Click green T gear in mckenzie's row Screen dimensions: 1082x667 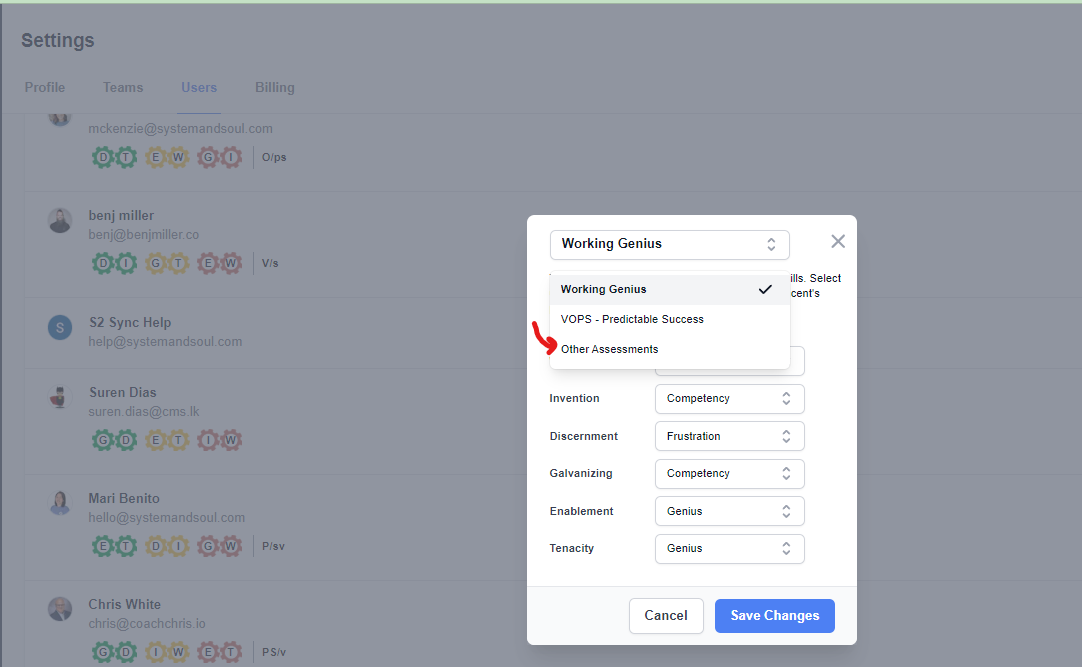pos(126,157)
